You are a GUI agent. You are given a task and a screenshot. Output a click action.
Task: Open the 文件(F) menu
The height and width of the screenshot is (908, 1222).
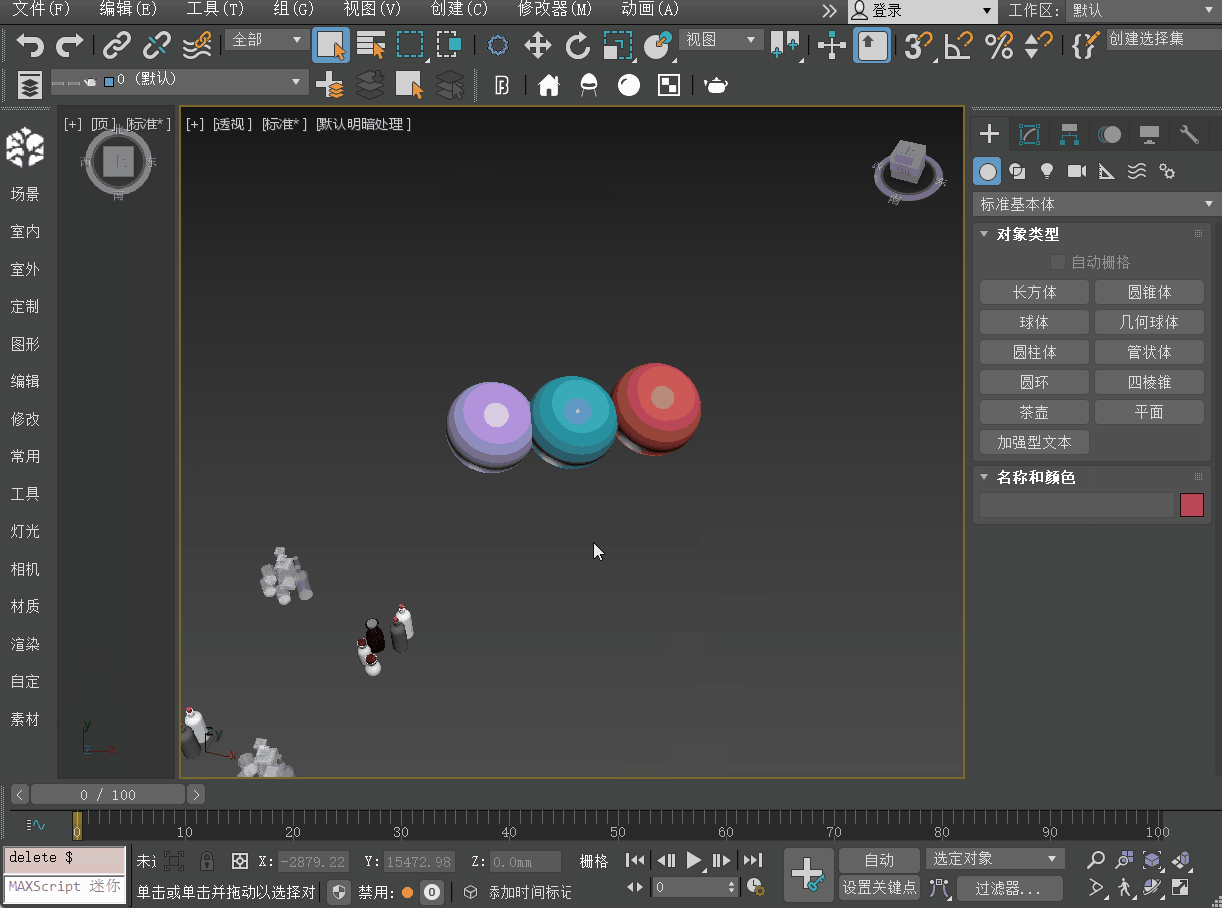tap(41, 9)
